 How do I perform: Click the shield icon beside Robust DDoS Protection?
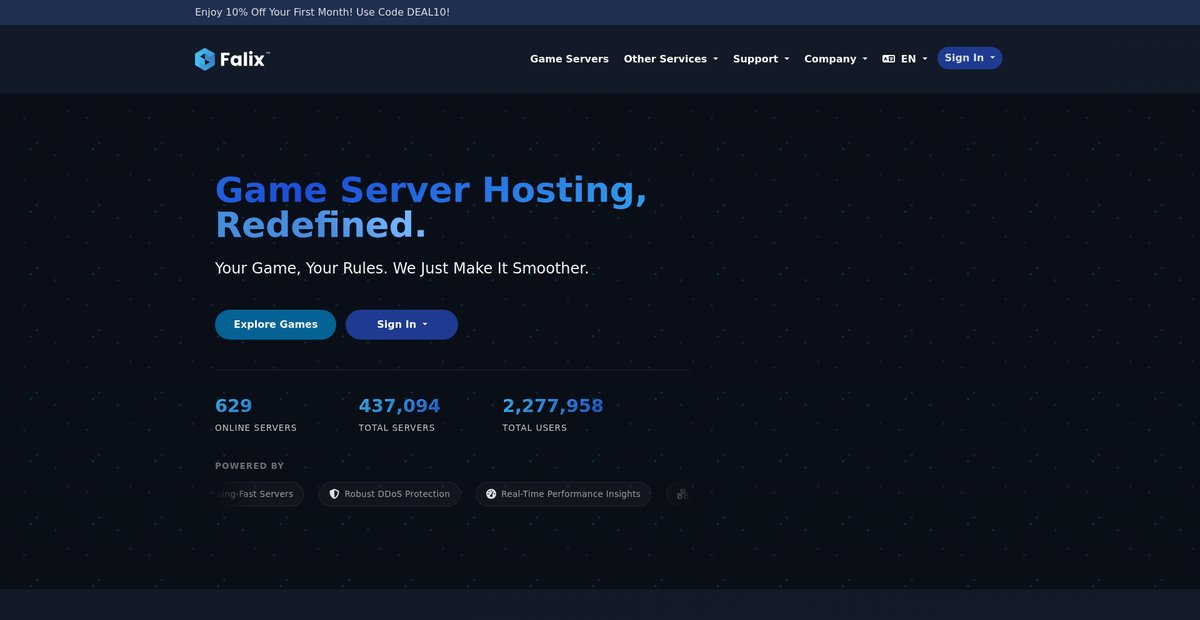(335, 494)
